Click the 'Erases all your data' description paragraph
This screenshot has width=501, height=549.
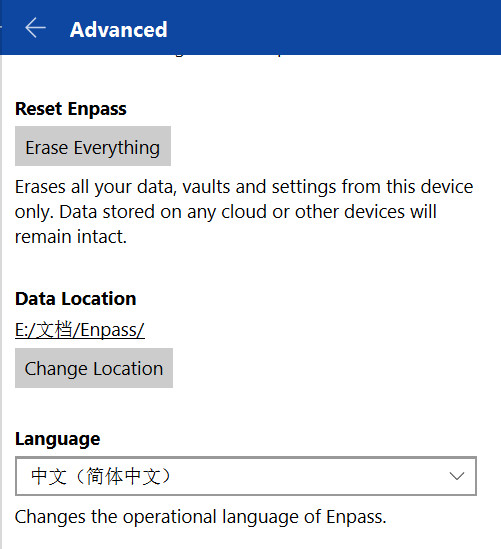coord(244,211)
